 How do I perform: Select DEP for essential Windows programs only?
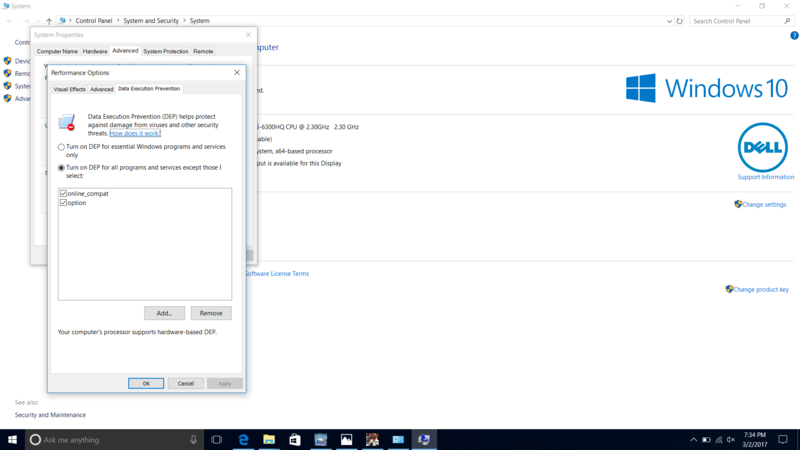point(61,147)
